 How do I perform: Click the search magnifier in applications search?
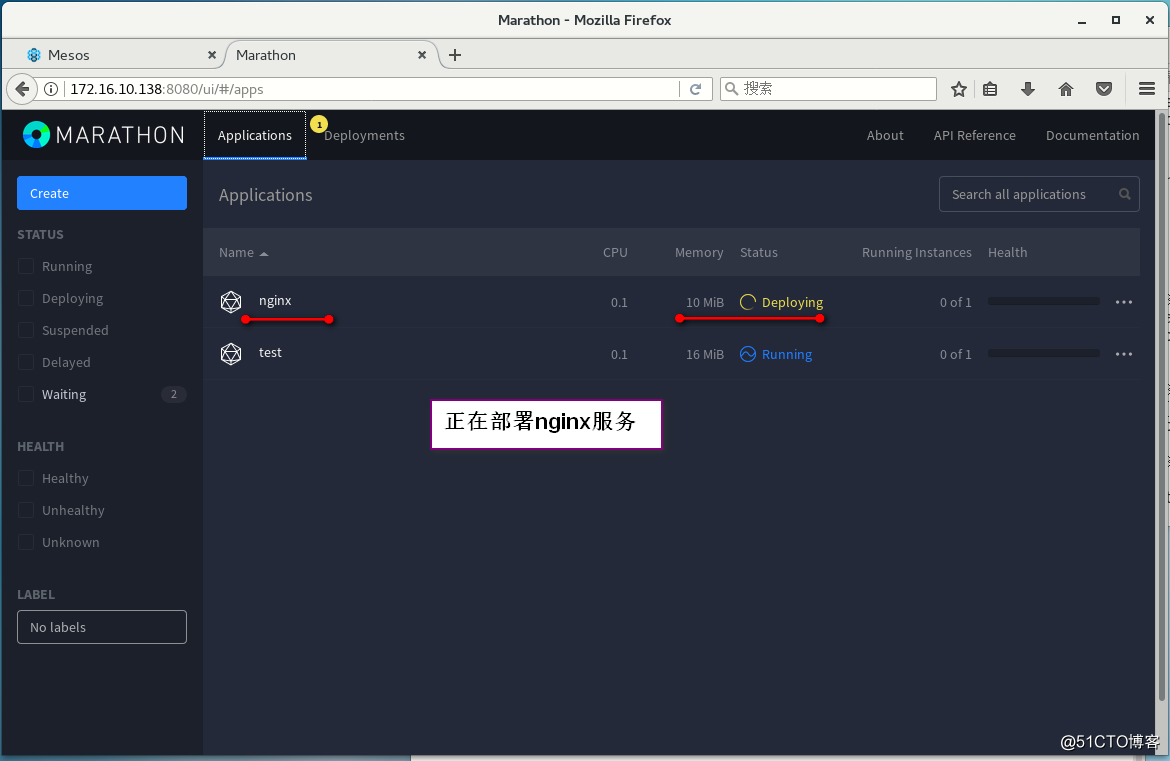click(1124, 194)
